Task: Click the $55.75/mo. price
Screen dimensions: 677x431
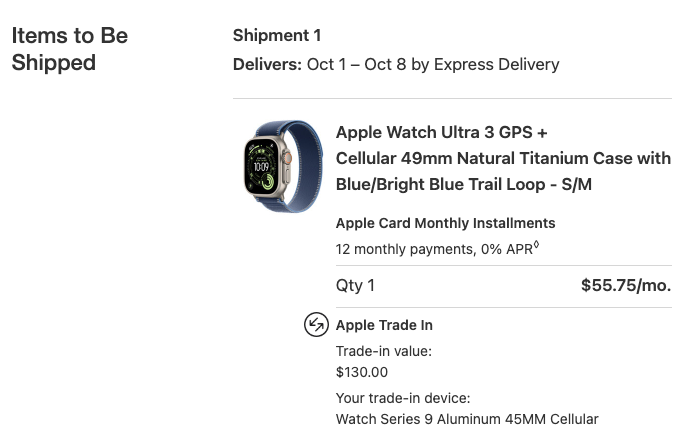Action: pyautogui.click(x=626, y=285)
